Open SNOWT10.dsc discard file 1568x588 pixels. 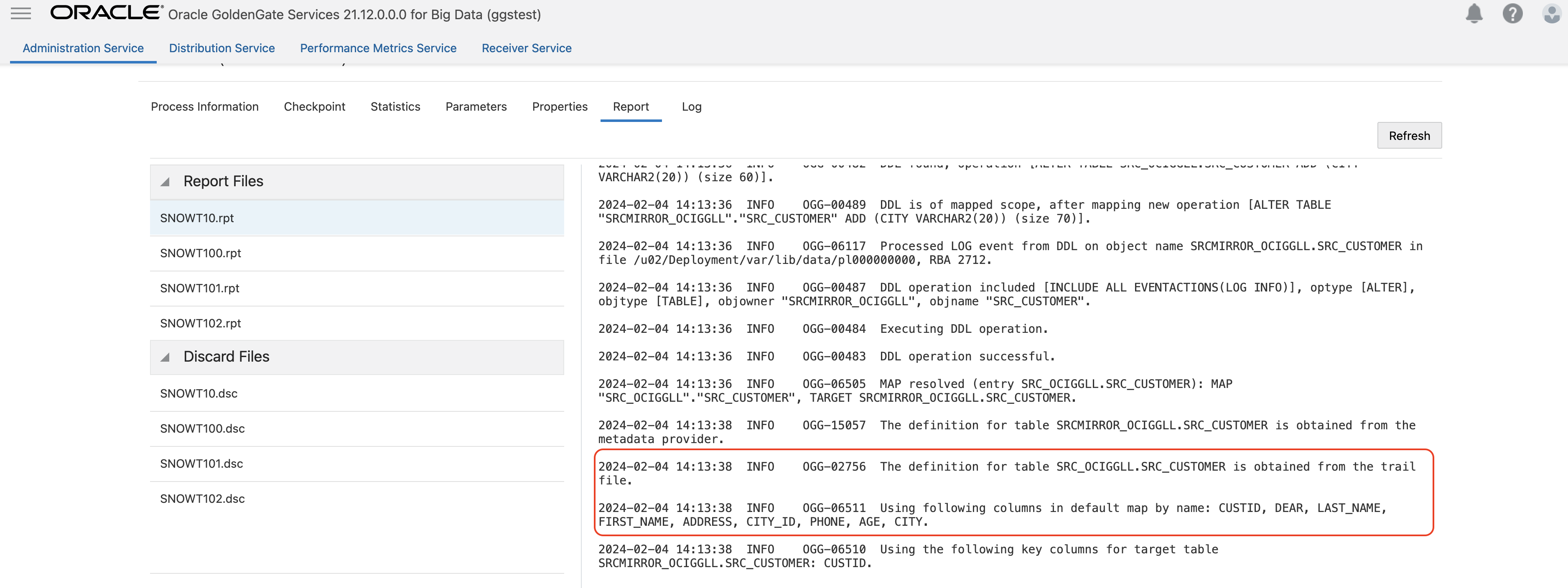click(x=199, y=393)
